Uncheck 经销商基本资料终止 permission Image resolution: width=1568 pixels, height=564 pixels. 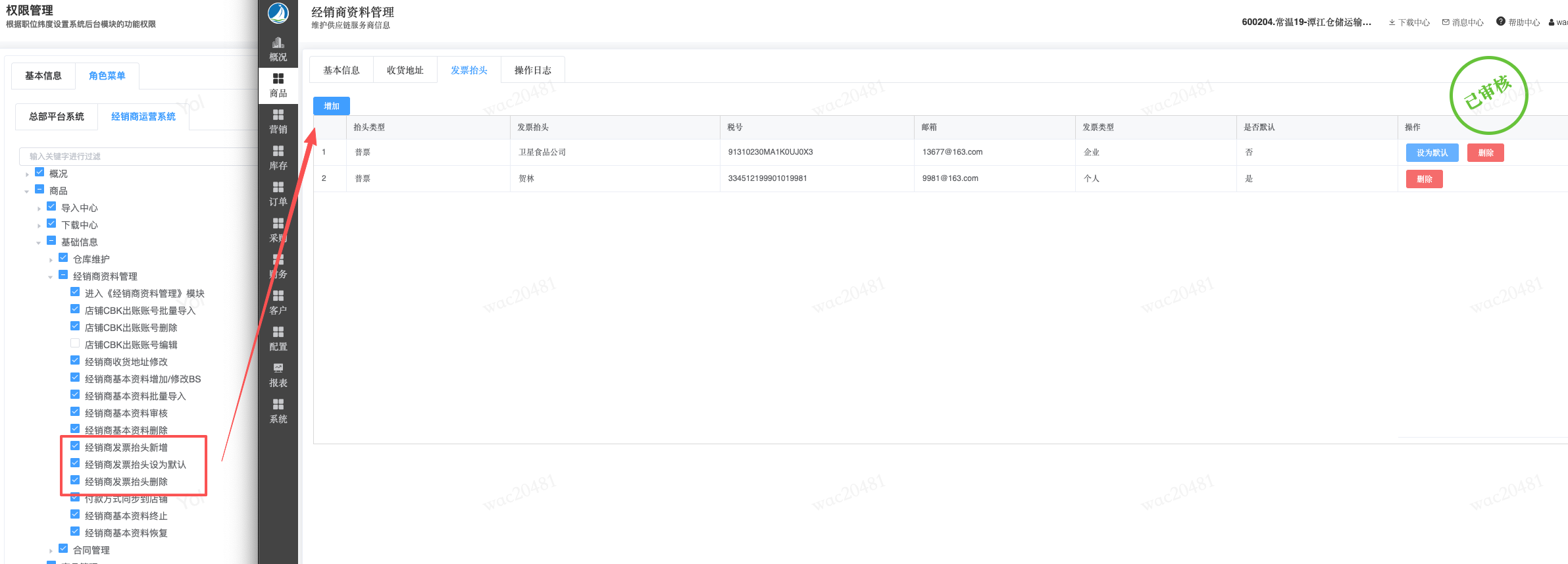[75, 515]
